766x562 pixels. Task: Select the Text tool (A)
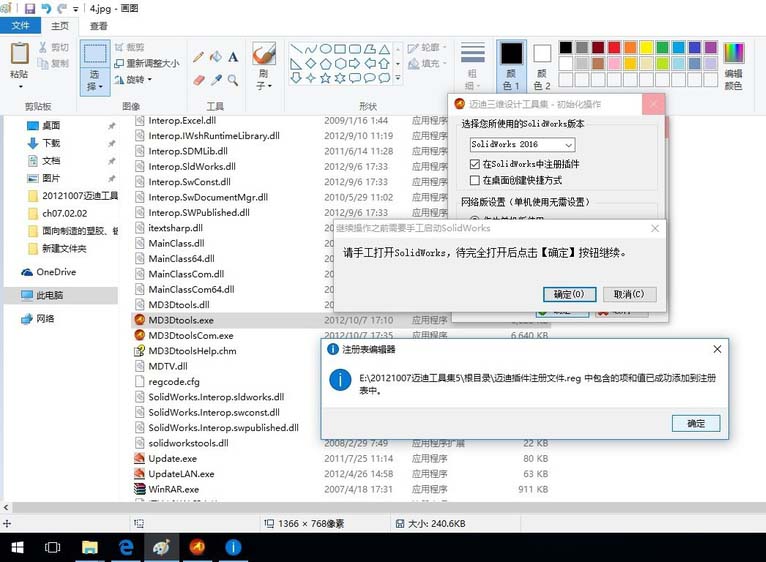(x=233, y=57)
